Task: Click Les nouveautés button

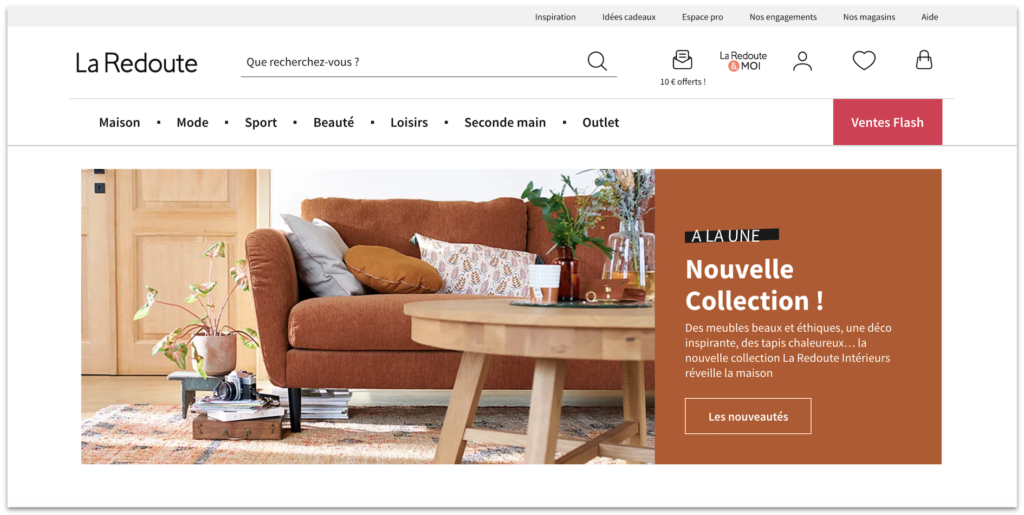Action: tap(748, 416)
